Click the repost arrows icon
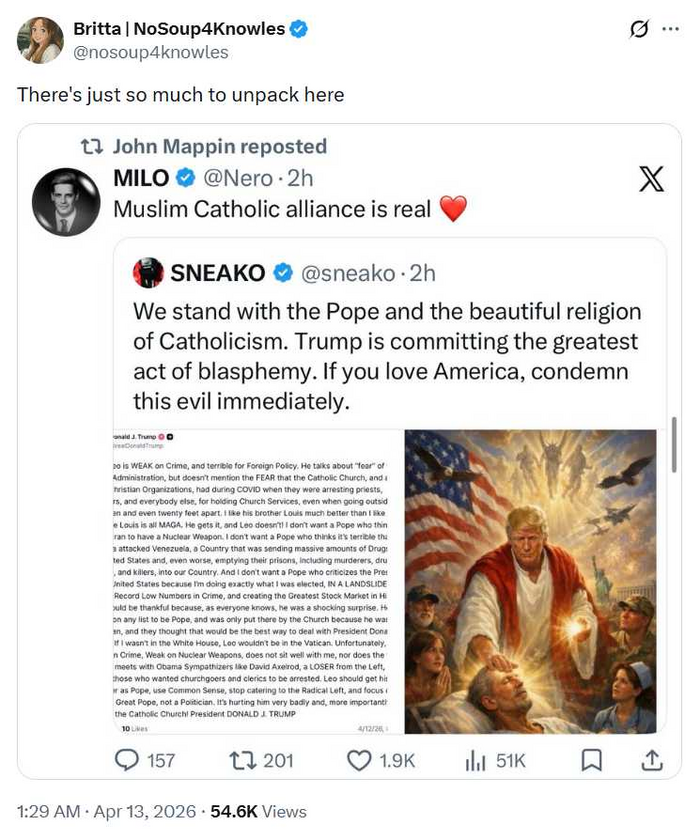Viewport: 700px width, 840px height. click(x=241, y=761)
